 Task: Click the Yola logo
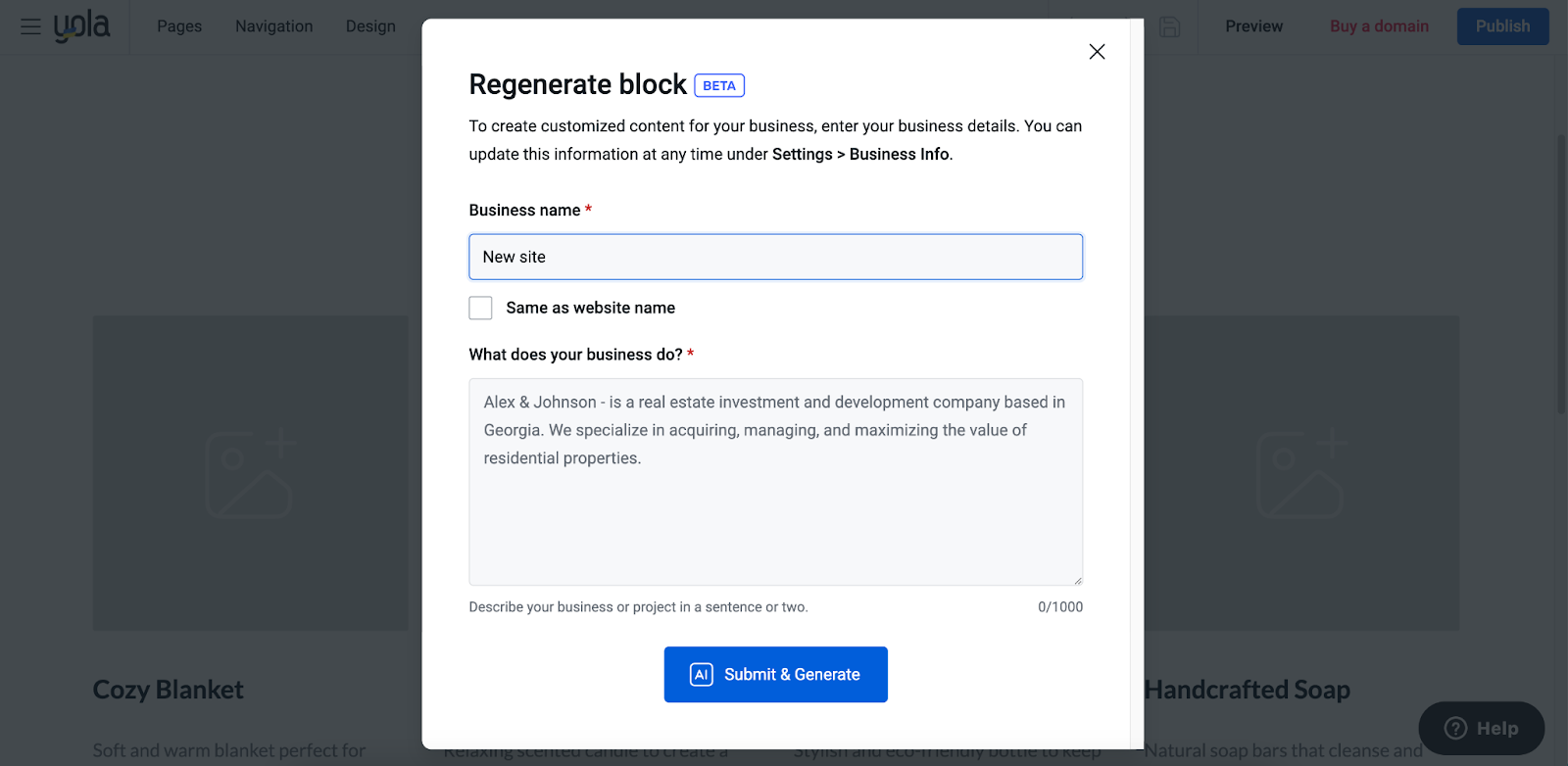(x=82, y=26)
